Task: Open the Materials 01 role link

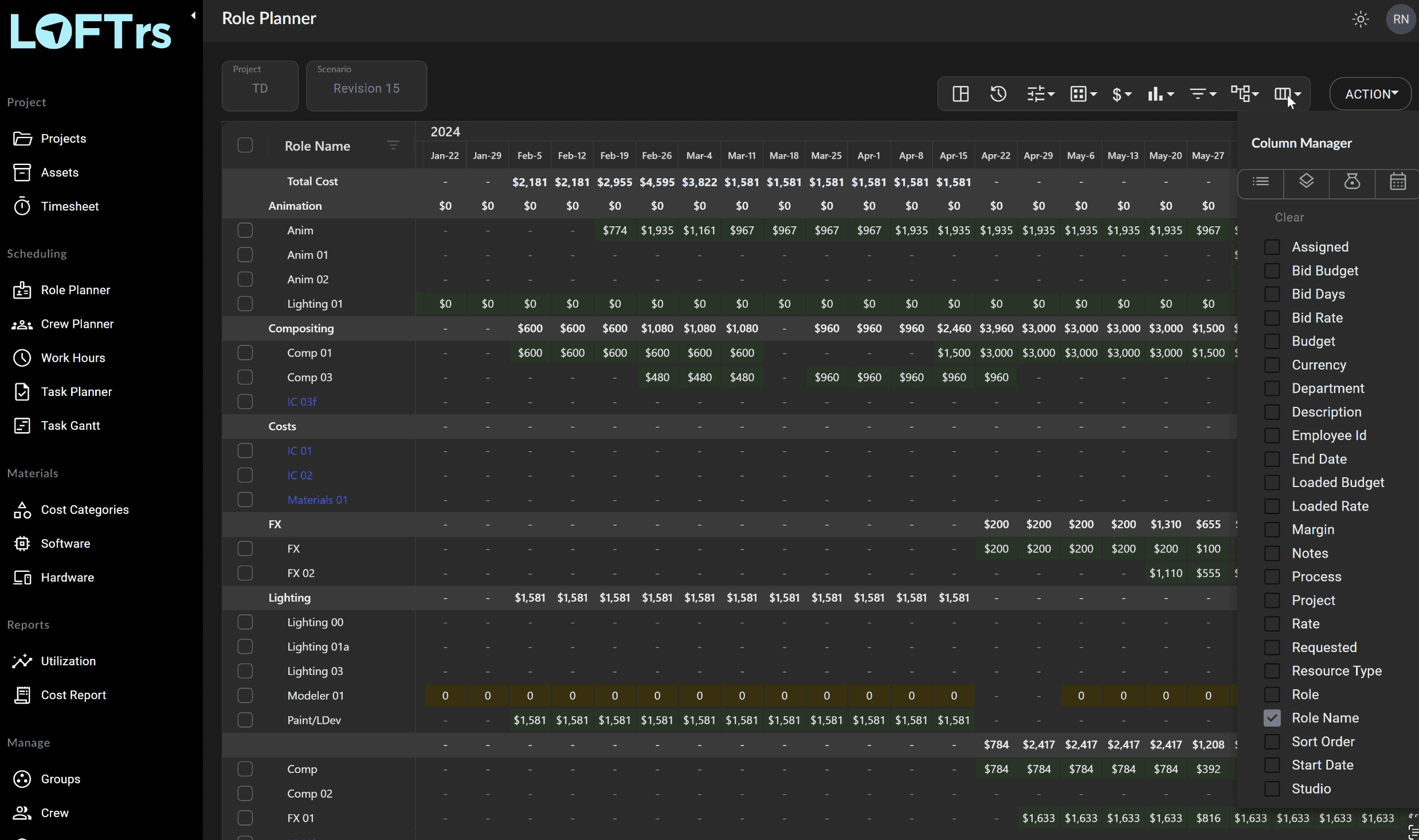Action: pyautogui.click(x=317, y=500)
